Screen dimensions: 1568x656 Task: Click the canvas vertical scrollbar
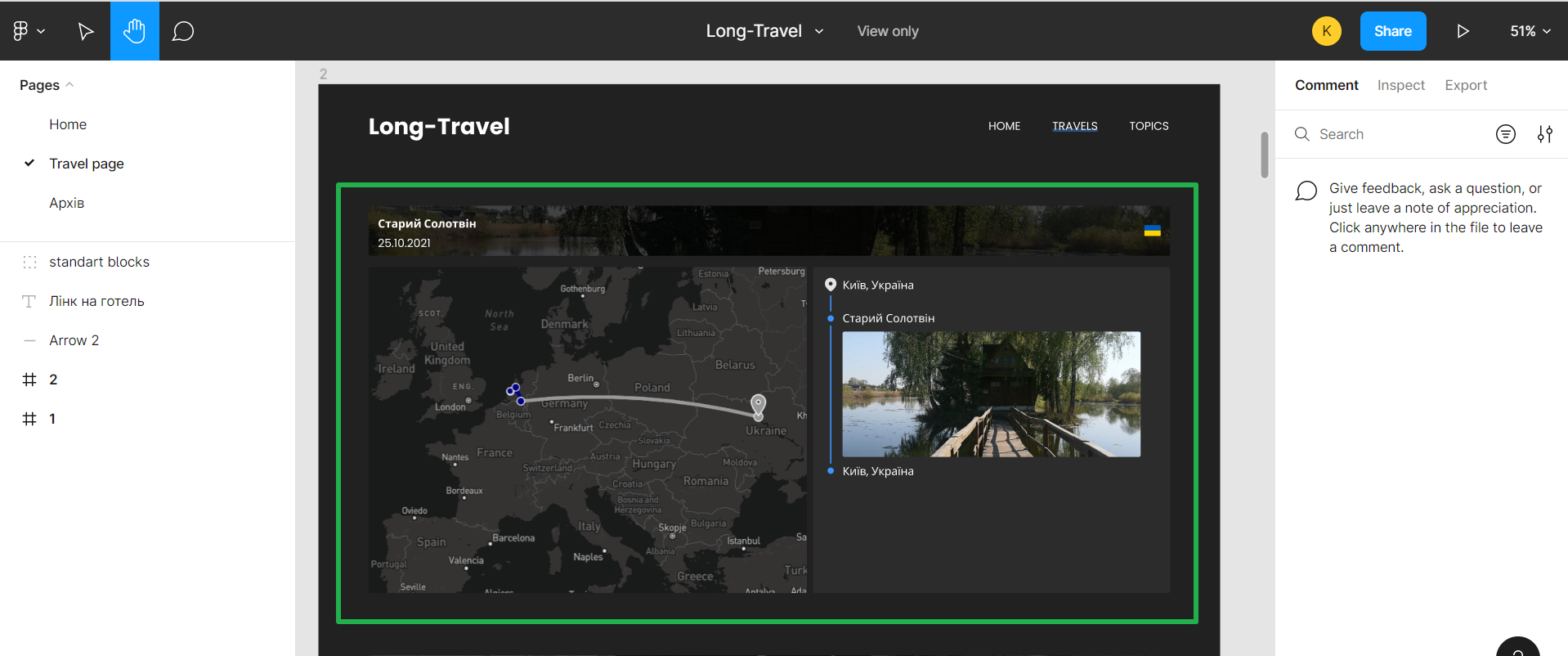[1265, 155]
